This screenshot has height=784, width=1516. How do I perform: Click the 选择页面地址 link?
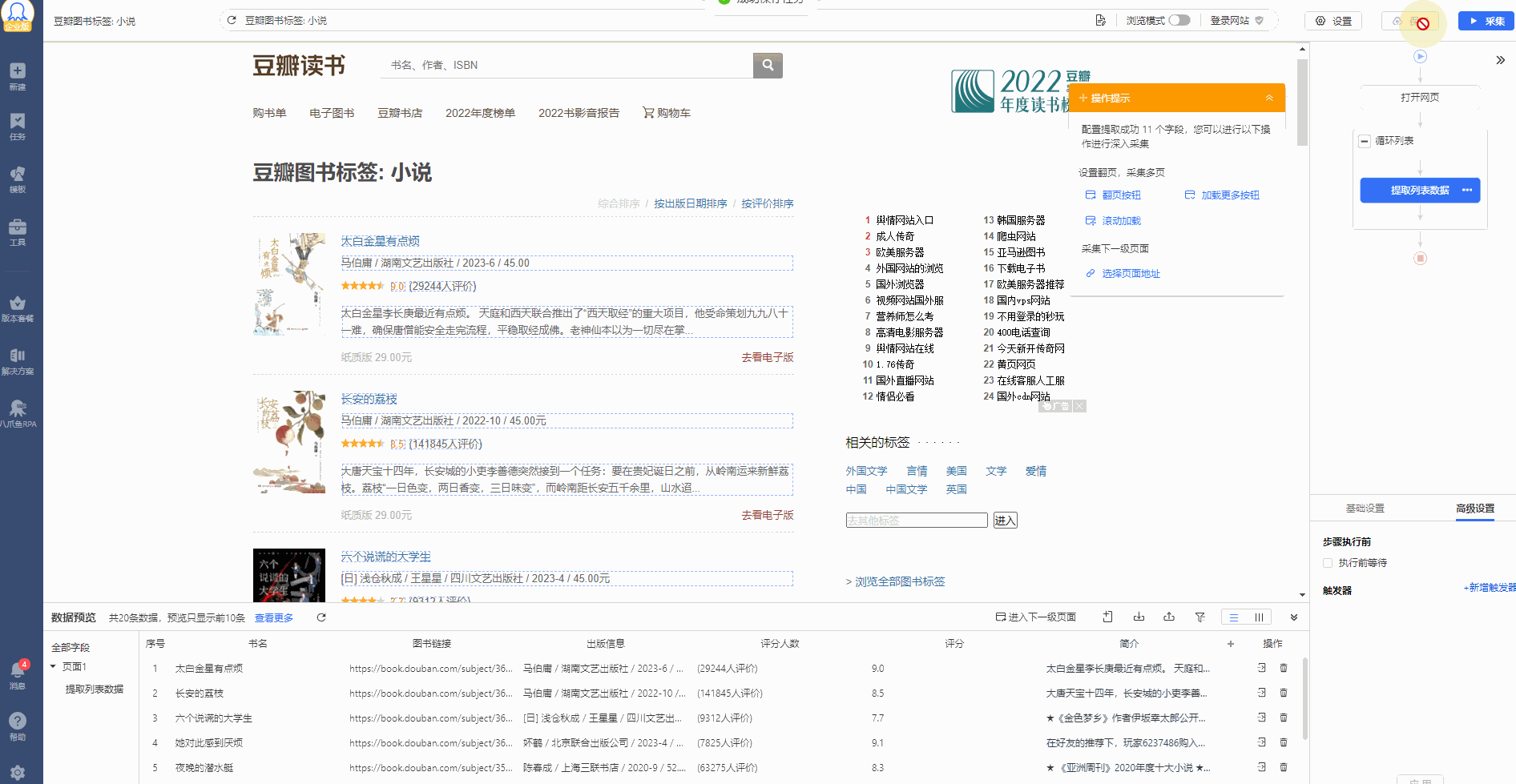1123,273
